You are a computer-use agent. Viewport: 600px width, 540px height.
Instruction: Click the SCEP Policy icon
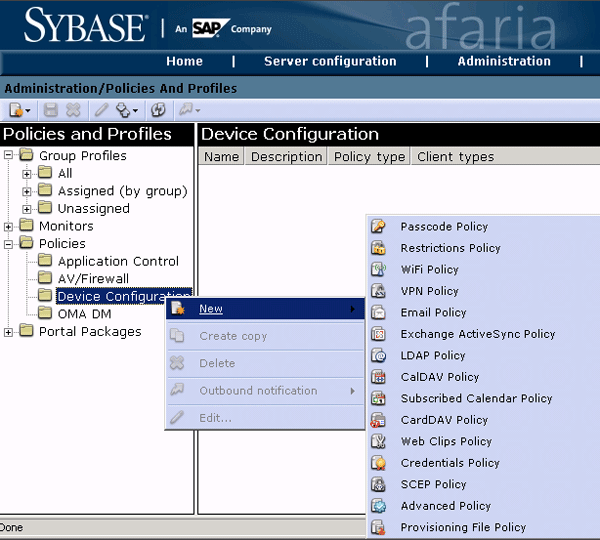coord(378,485)
